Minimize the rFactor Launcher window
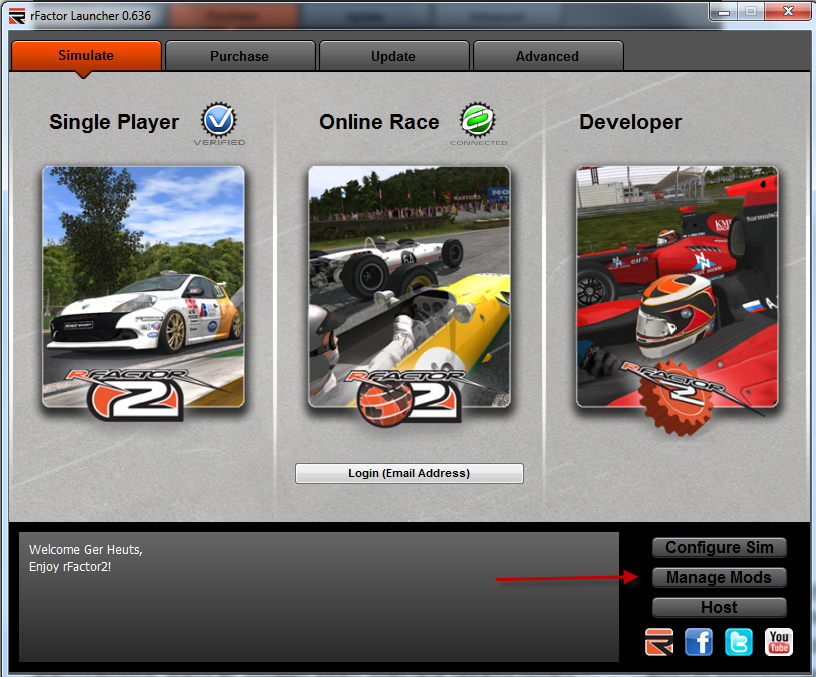This screenshot has width=816, height=677. pos(724,11)
